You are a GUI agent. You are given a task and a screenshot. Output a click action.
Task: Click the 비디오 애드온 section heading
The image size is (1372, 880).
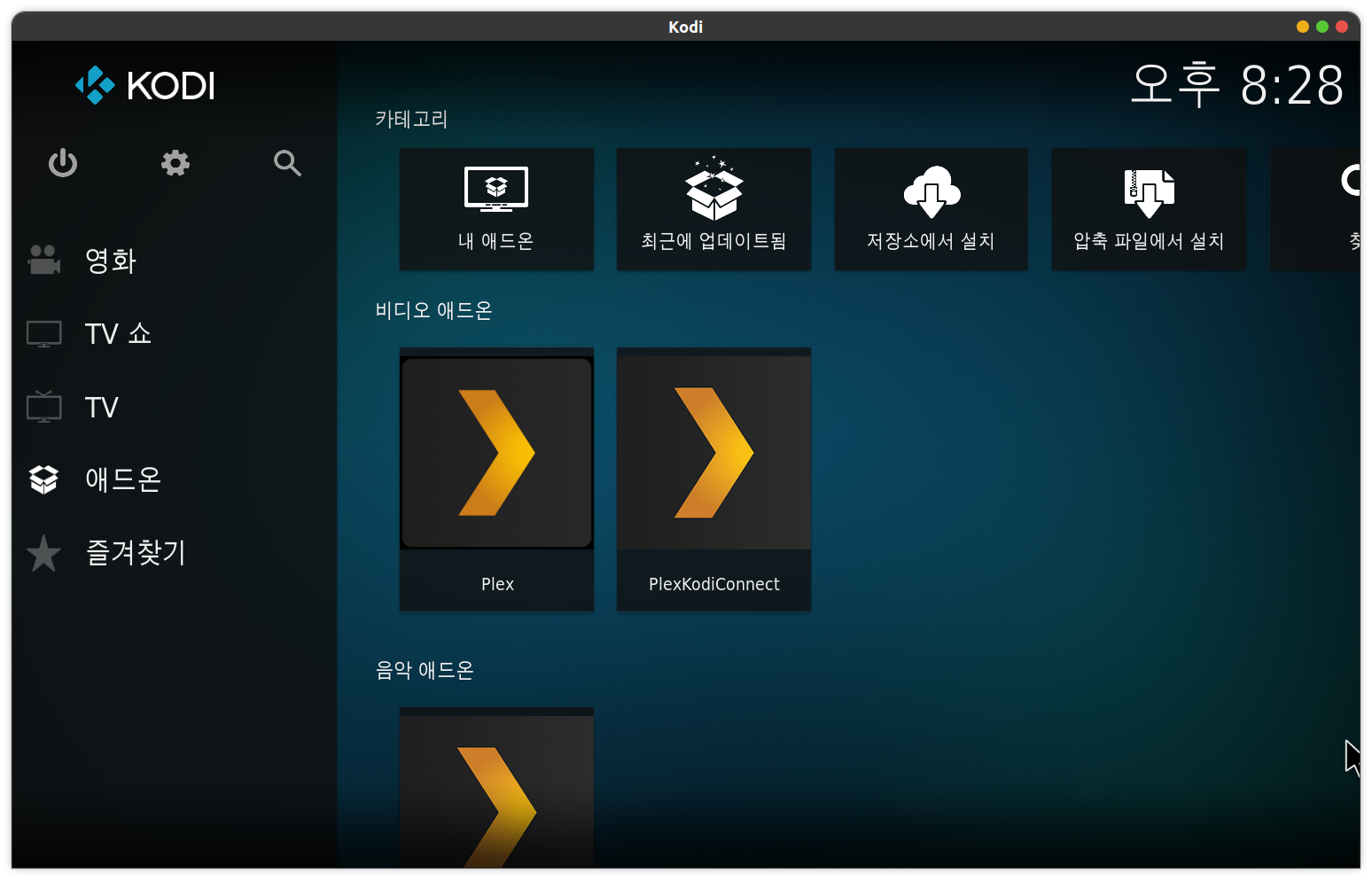pyautogui.click(x=433, y=310)
